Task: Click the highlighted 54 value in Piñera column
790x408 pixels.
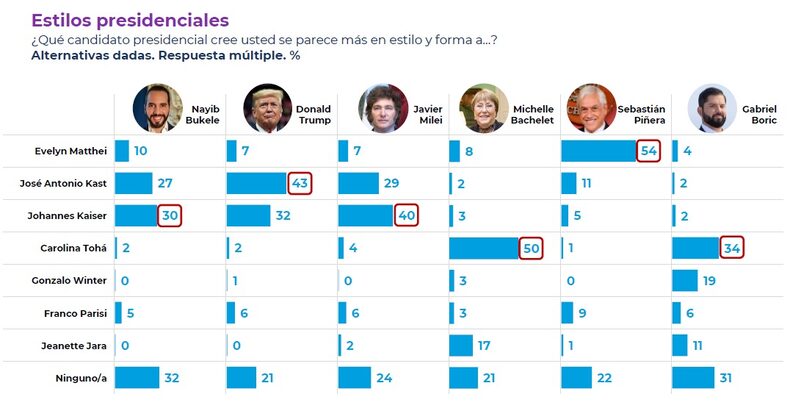Action: click(649, 151)
